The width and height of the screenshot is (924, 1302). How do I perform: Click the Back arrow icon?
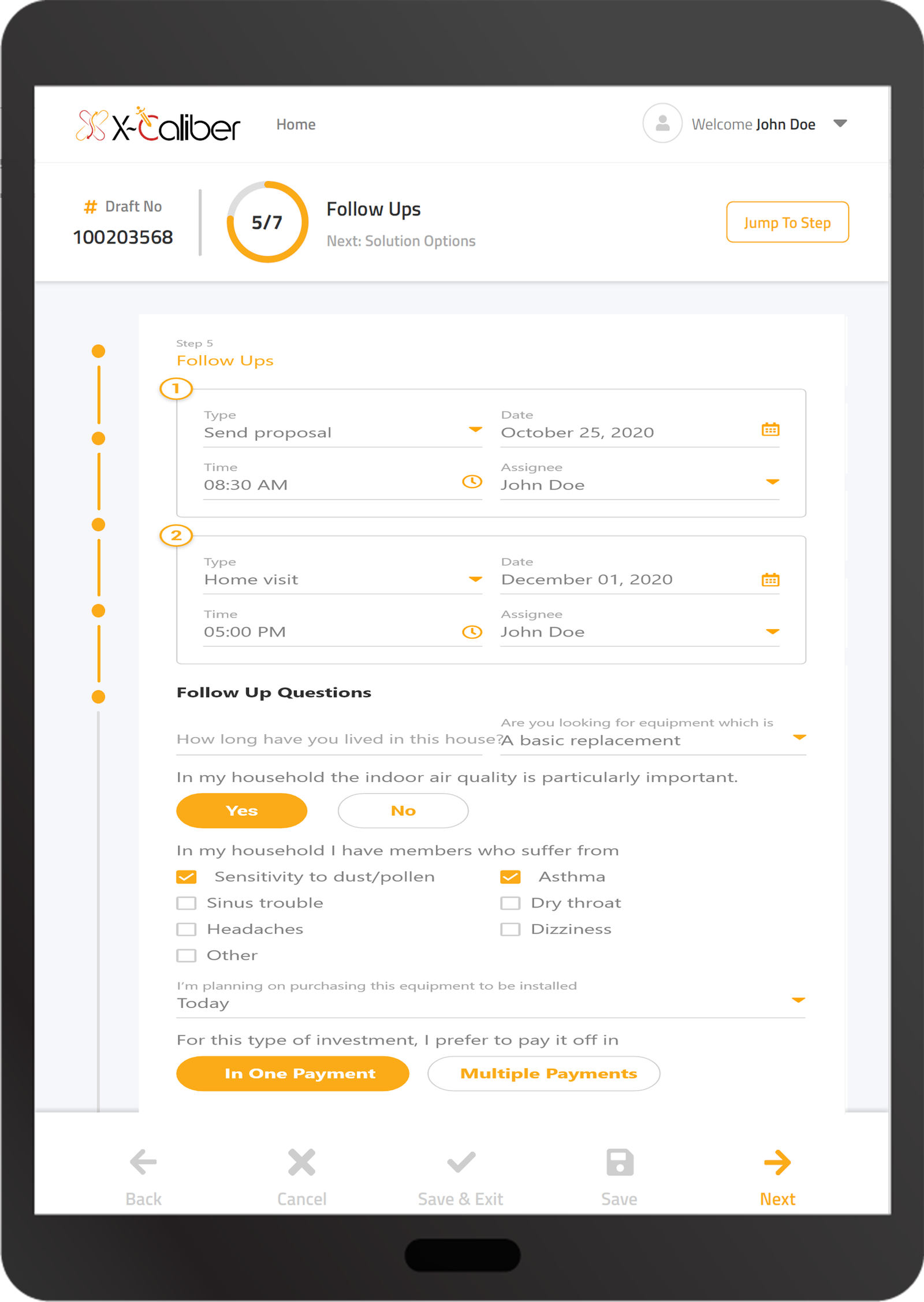click(x=143, y=1162)
